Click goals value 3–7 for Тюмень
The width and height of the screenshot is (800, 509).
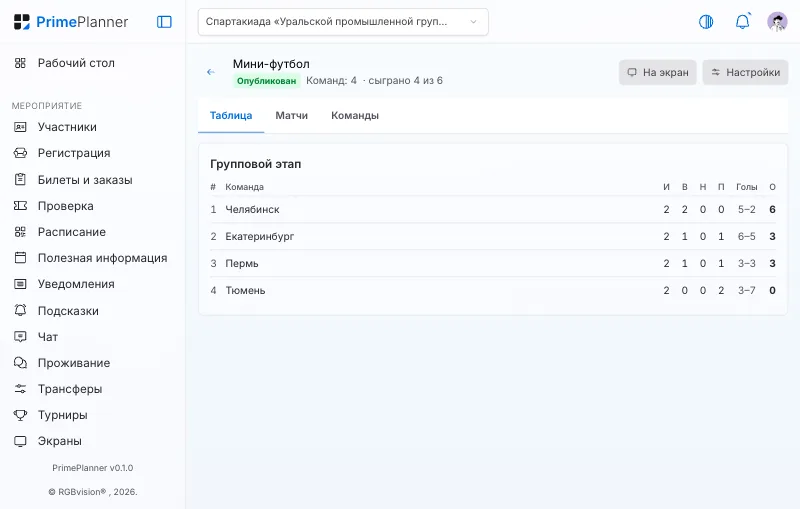746,290
